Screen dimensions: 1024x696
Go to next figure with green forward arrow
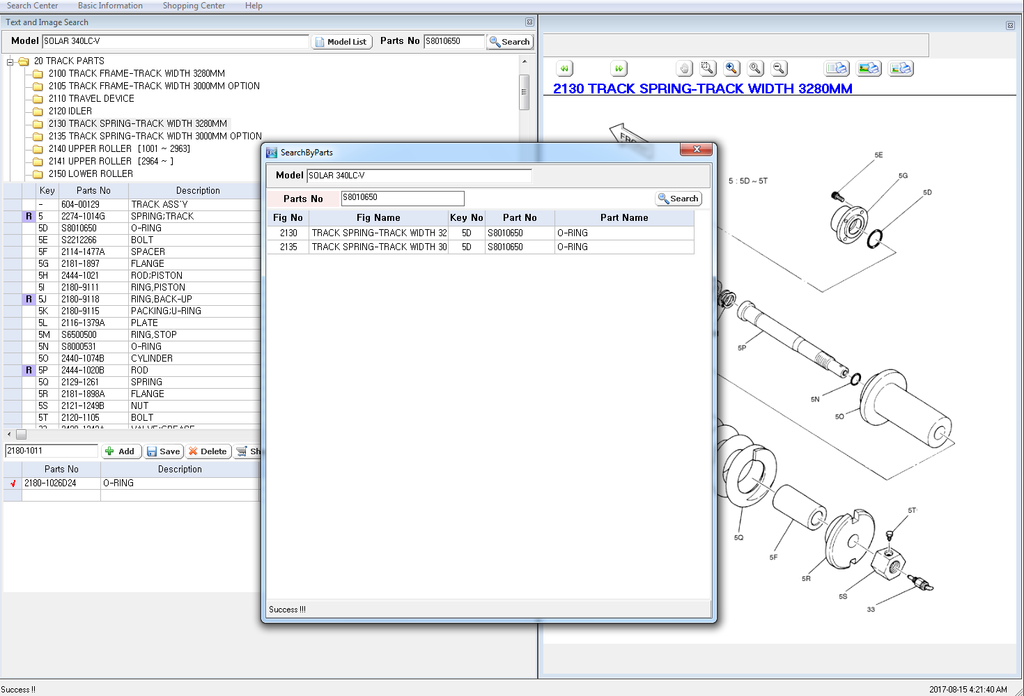pos(618,68)
